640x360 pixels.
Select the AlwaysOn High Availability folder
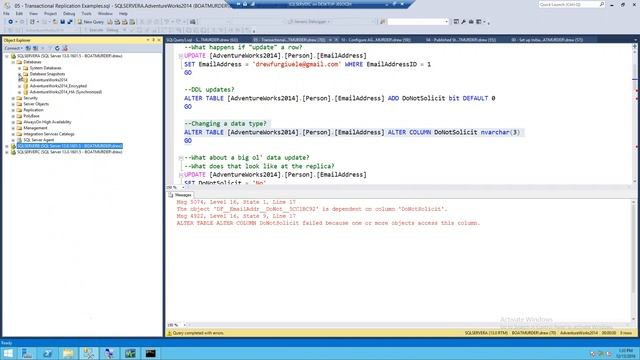(x=47, y=122)
